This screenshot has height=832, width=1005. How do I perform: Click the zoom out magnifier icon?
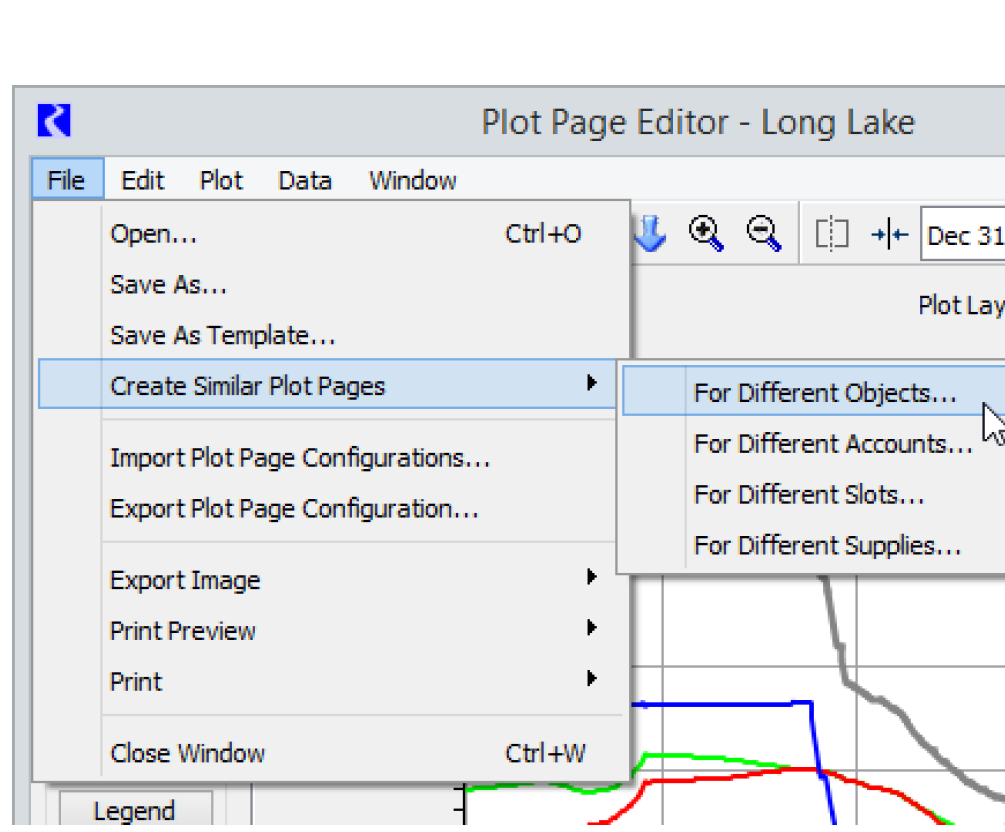[x=763, y=234]
